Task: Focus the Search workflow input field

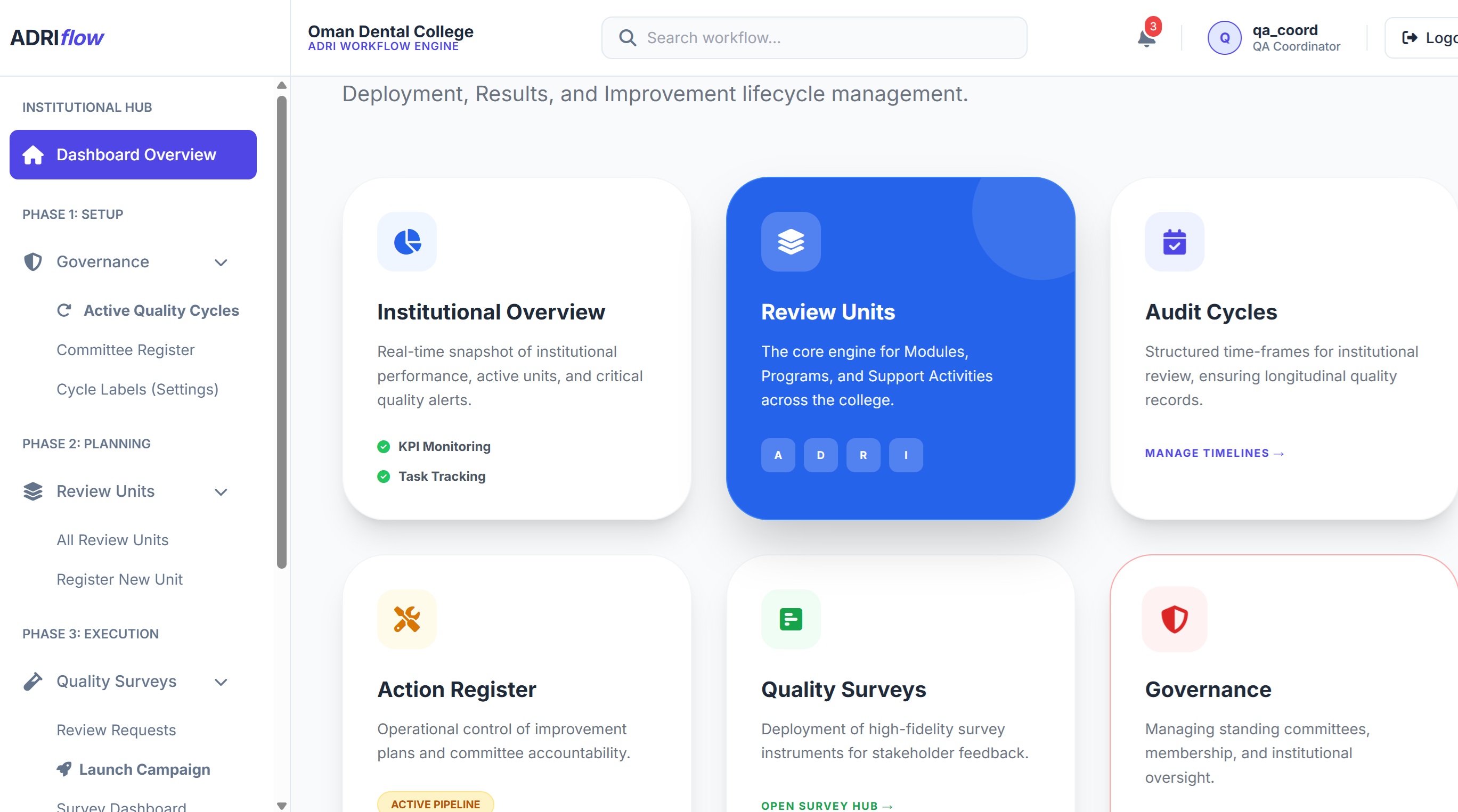Action: [x=814, y=38]
